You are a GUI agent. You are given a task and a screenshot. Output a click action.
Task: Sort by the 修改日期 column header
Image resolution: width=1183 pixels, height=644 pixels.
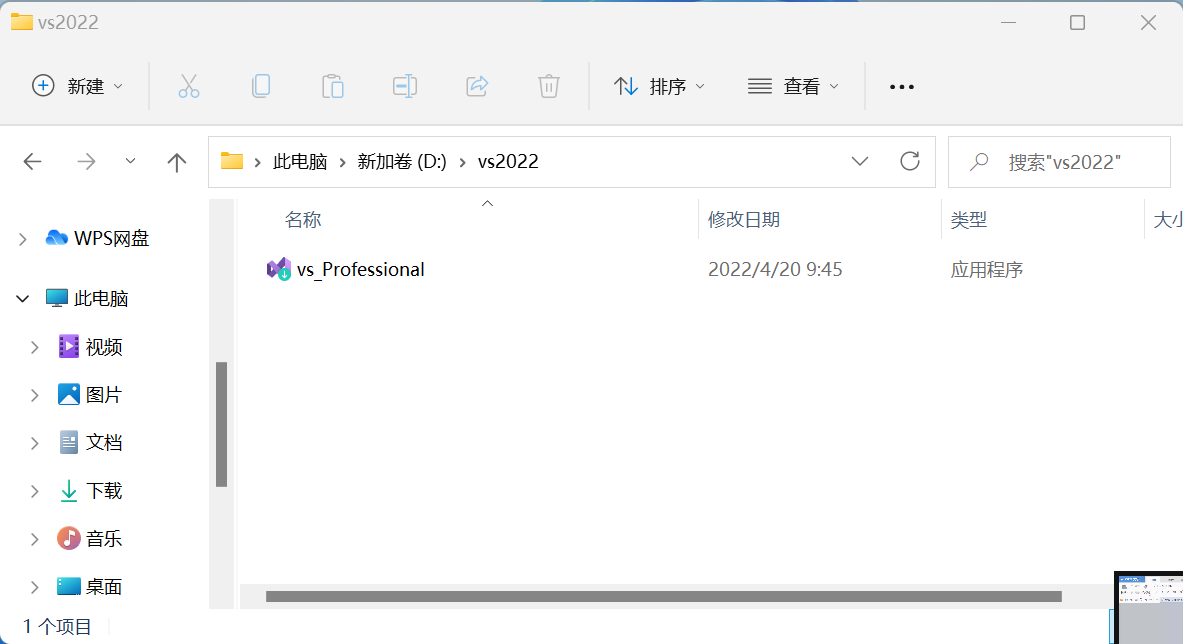[x=744, y=219]
